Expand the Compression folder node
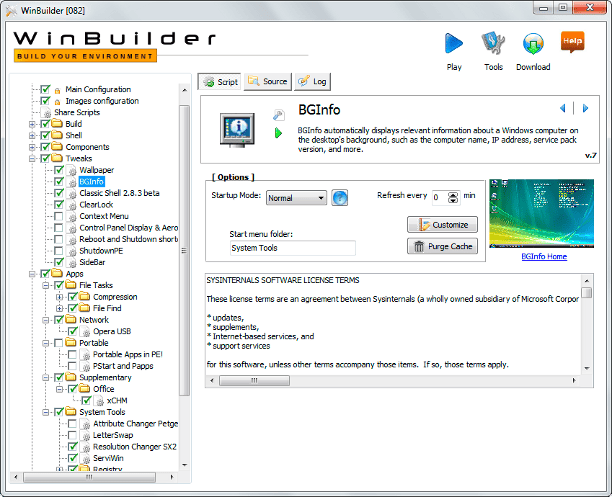Screen dimensions: 612x497 pos(59,297)
